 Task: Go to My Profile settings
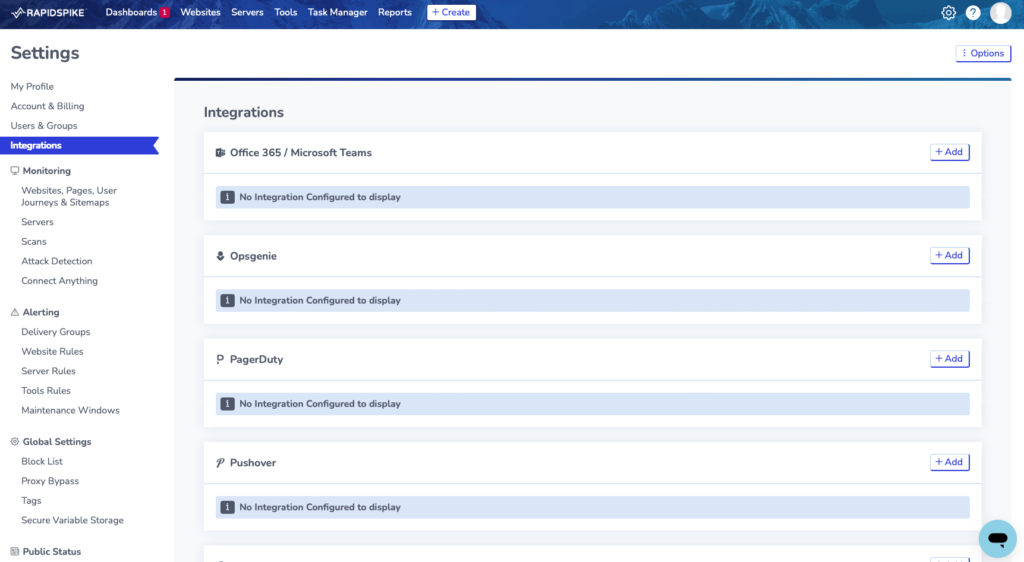tap(32, 86)
